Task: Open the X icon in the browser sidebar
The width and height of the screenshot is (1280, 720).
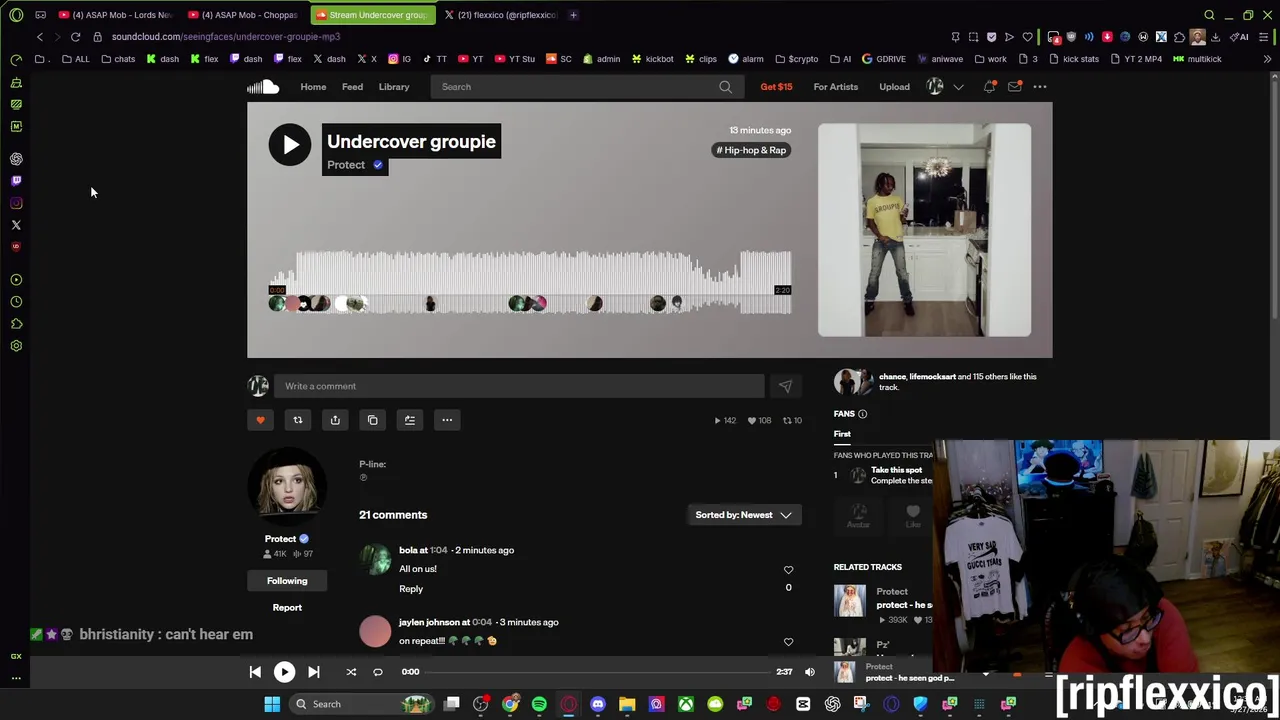Action: (16, 225)
